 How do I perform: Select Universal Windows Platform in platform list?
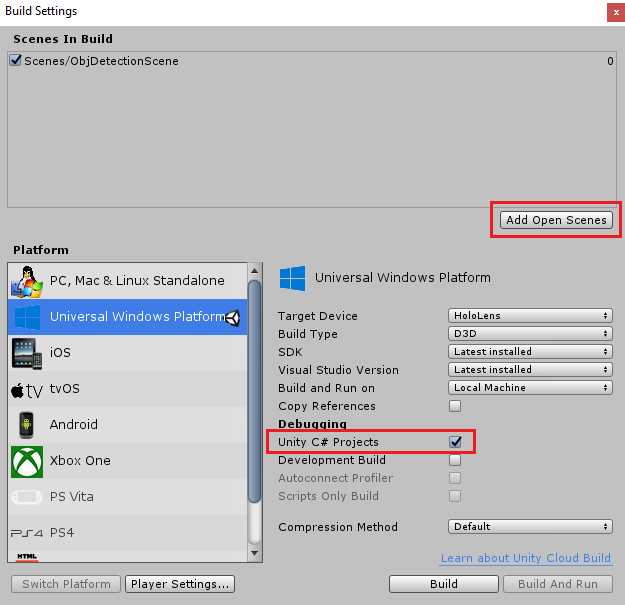point(128,317)
